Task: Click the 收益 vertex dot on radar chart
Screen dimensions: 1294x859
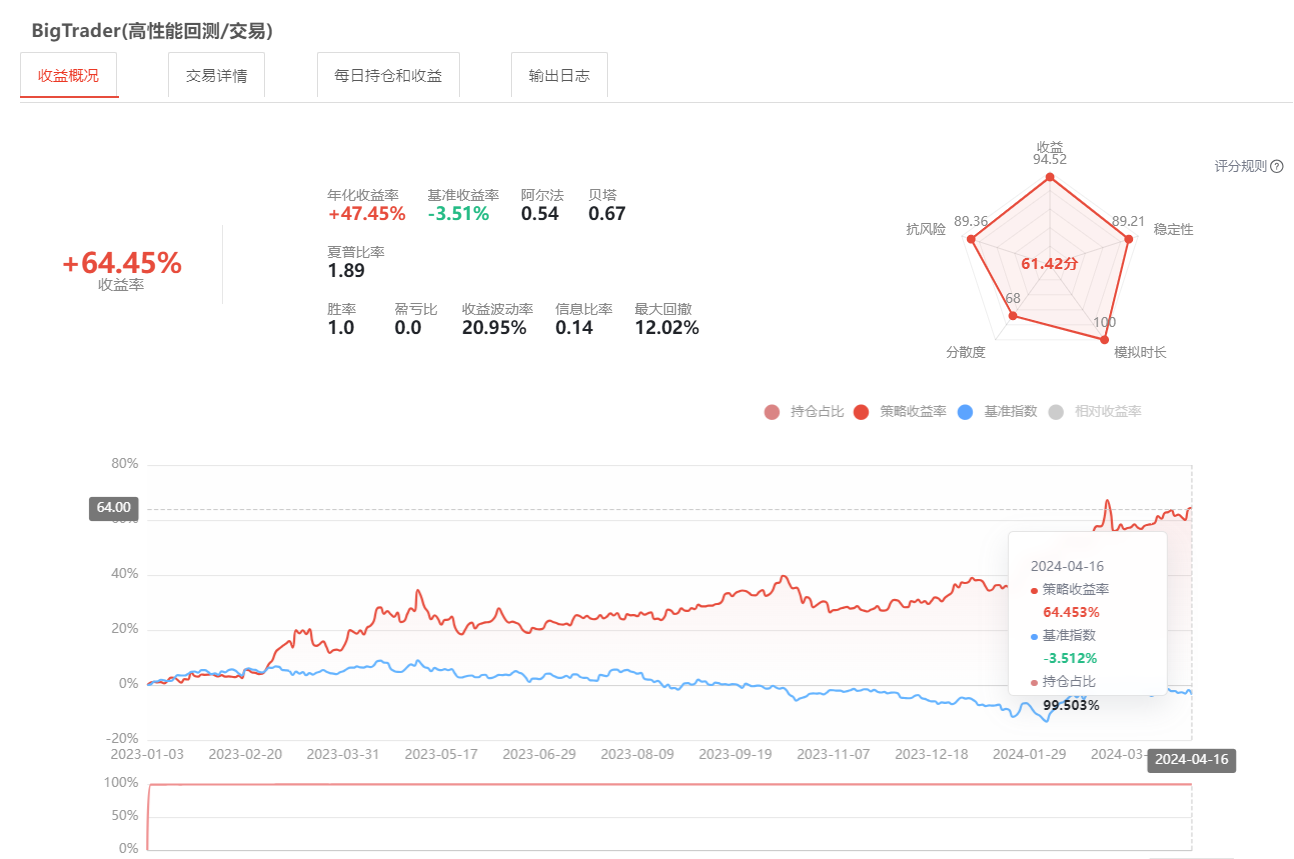Action: (1049, 178)
